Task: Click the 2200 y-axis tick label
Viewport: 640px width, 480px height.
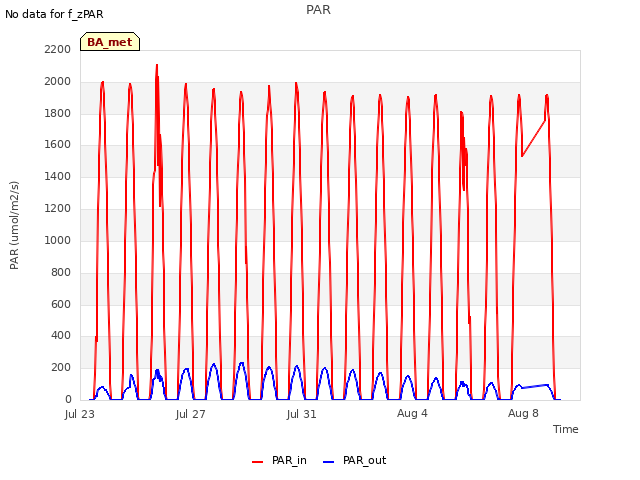Action: [x=58, y=49]
